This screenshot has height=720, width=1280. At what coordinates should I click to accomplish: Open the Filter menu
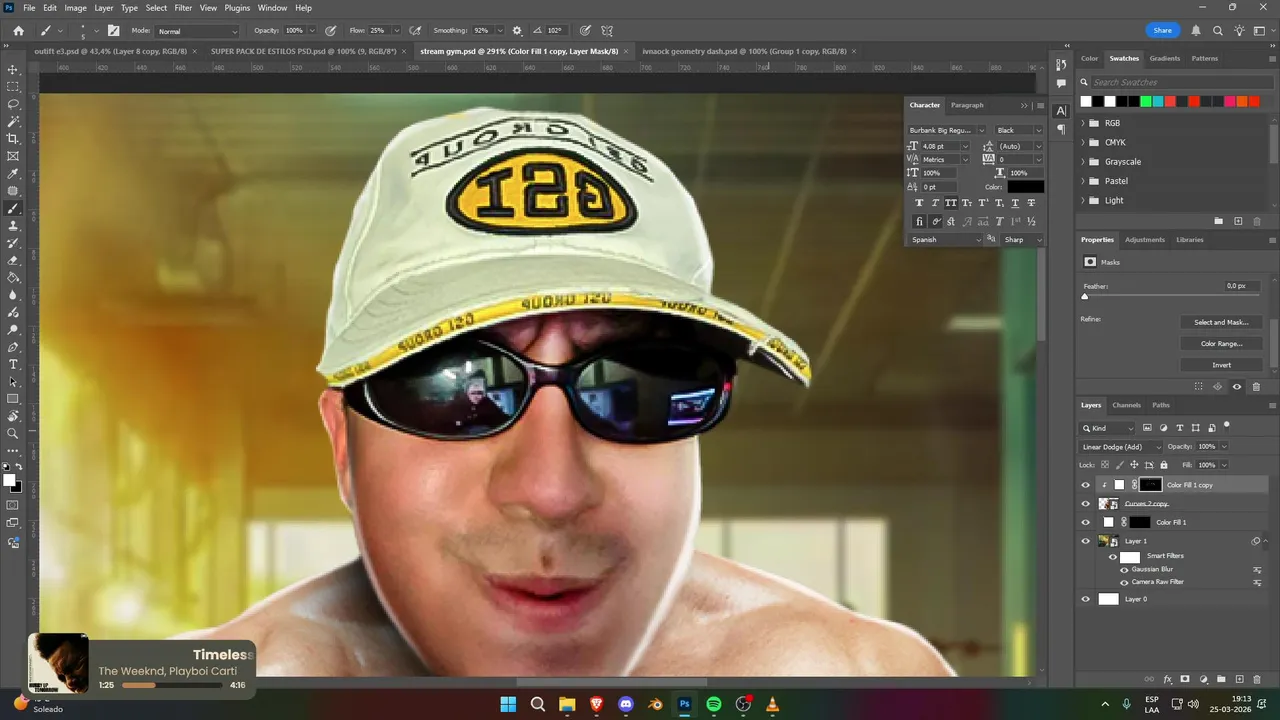(x=183, y=8)
